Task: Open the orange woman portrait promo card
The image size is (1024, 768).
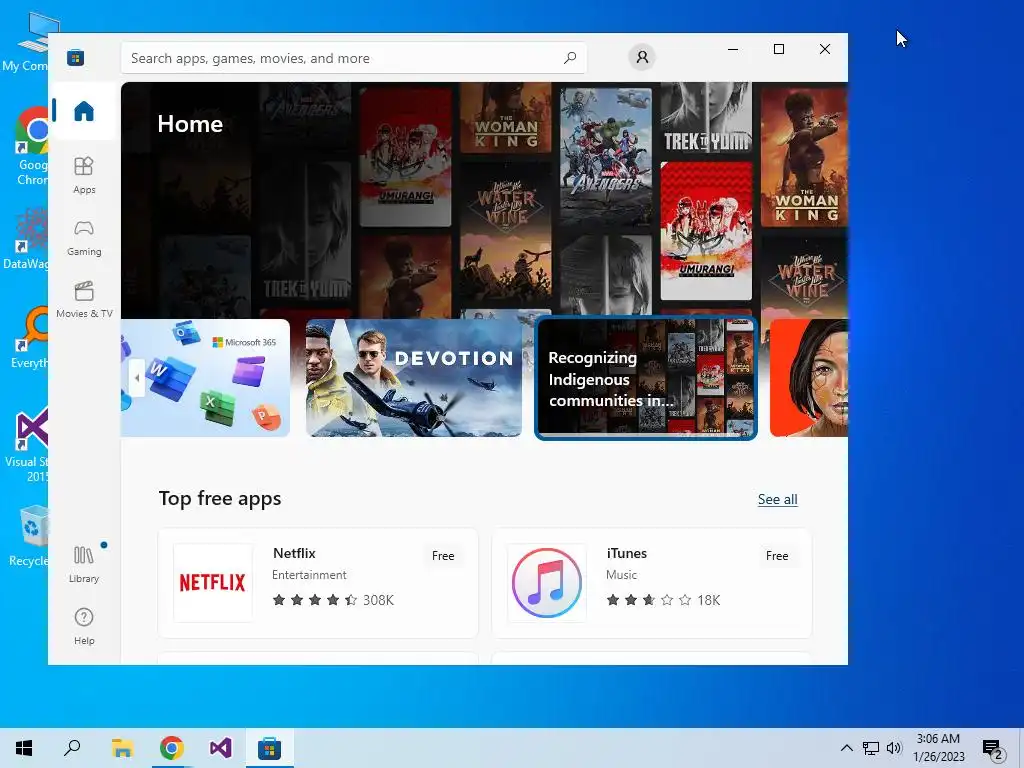Action: pos(808,377)
